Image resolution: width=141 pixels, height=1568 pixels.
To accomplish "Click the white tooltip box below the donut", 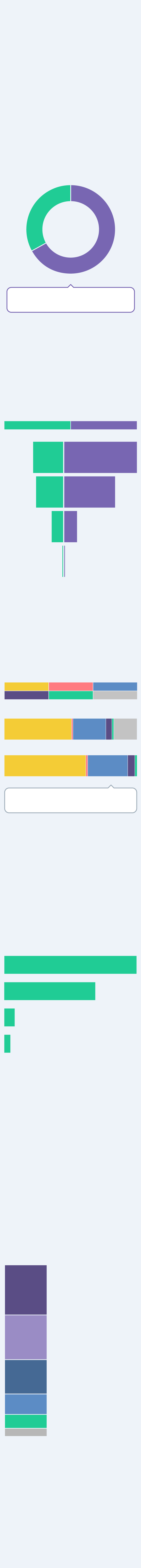I will coord(70,299).
